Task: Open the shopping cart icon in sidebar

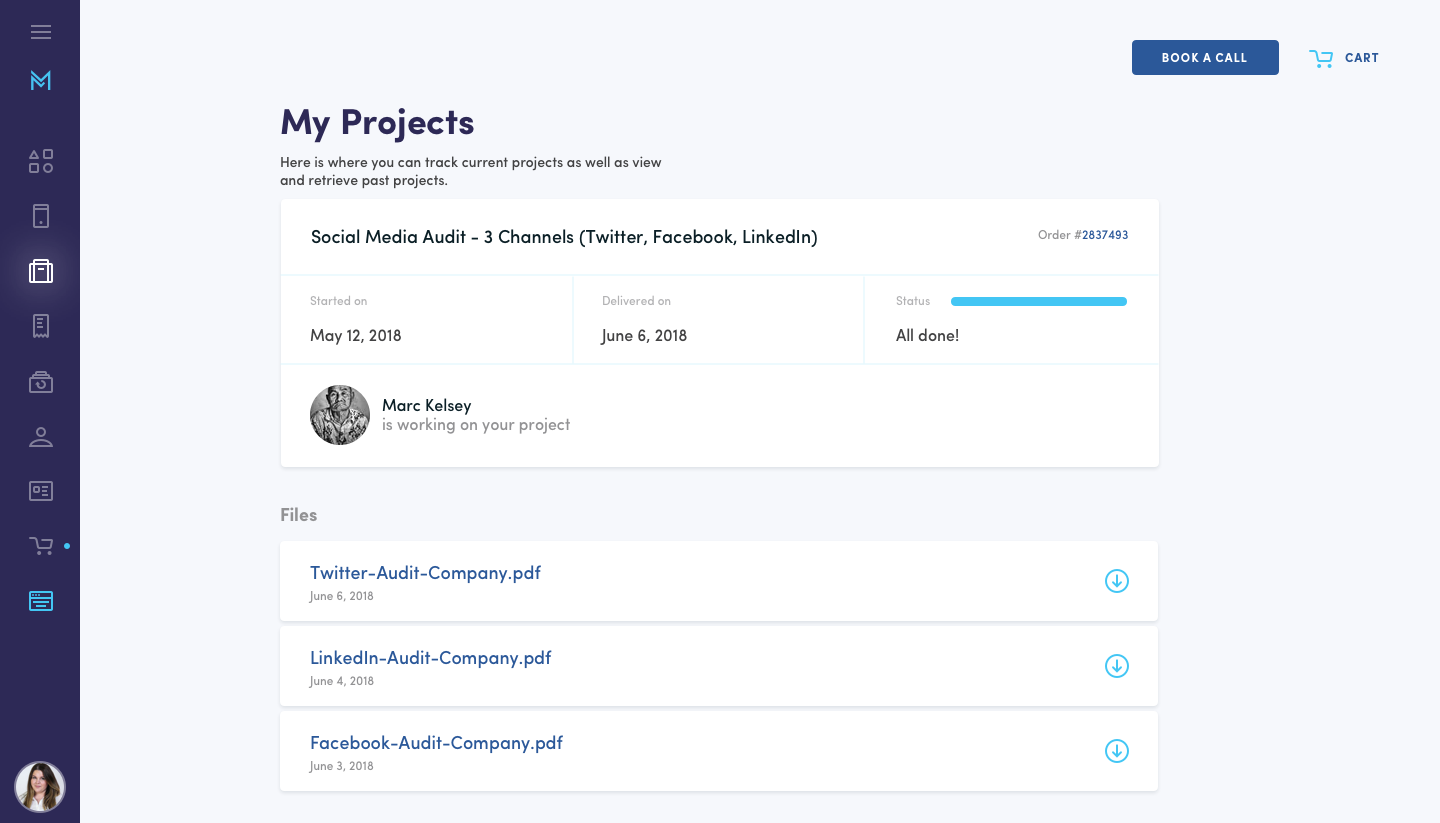Action: 41,546
